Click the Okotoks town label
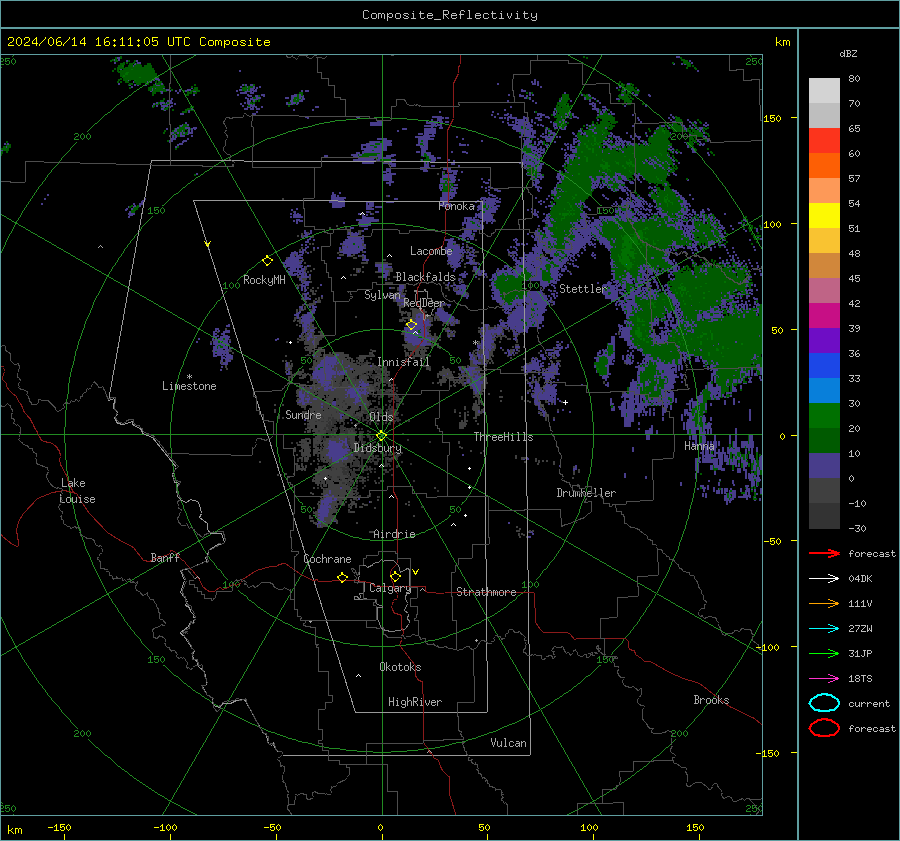 [x=400, y=667]
